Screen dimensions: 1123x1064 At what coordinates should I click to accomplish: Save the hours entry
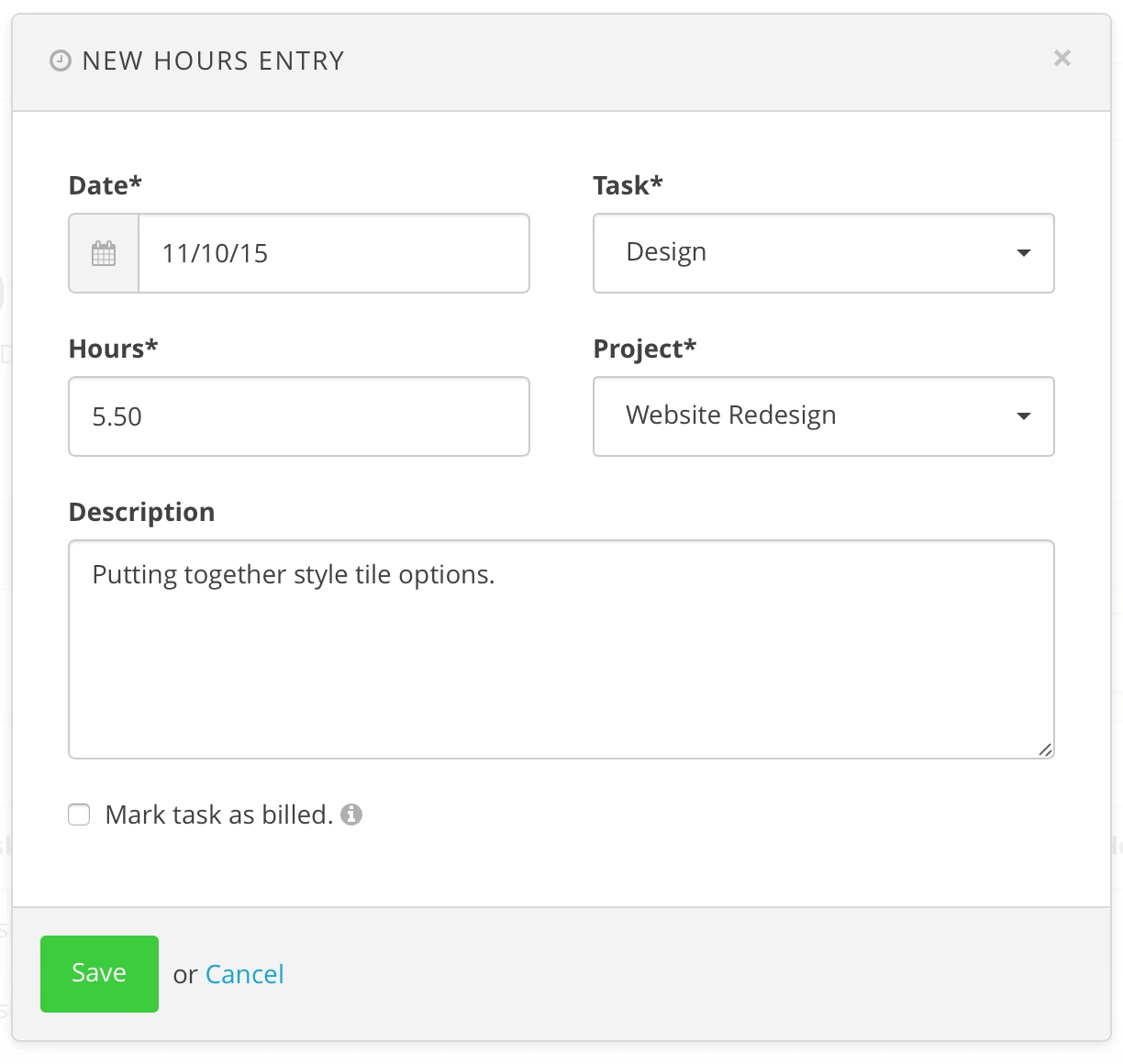(x=99, y=973)
